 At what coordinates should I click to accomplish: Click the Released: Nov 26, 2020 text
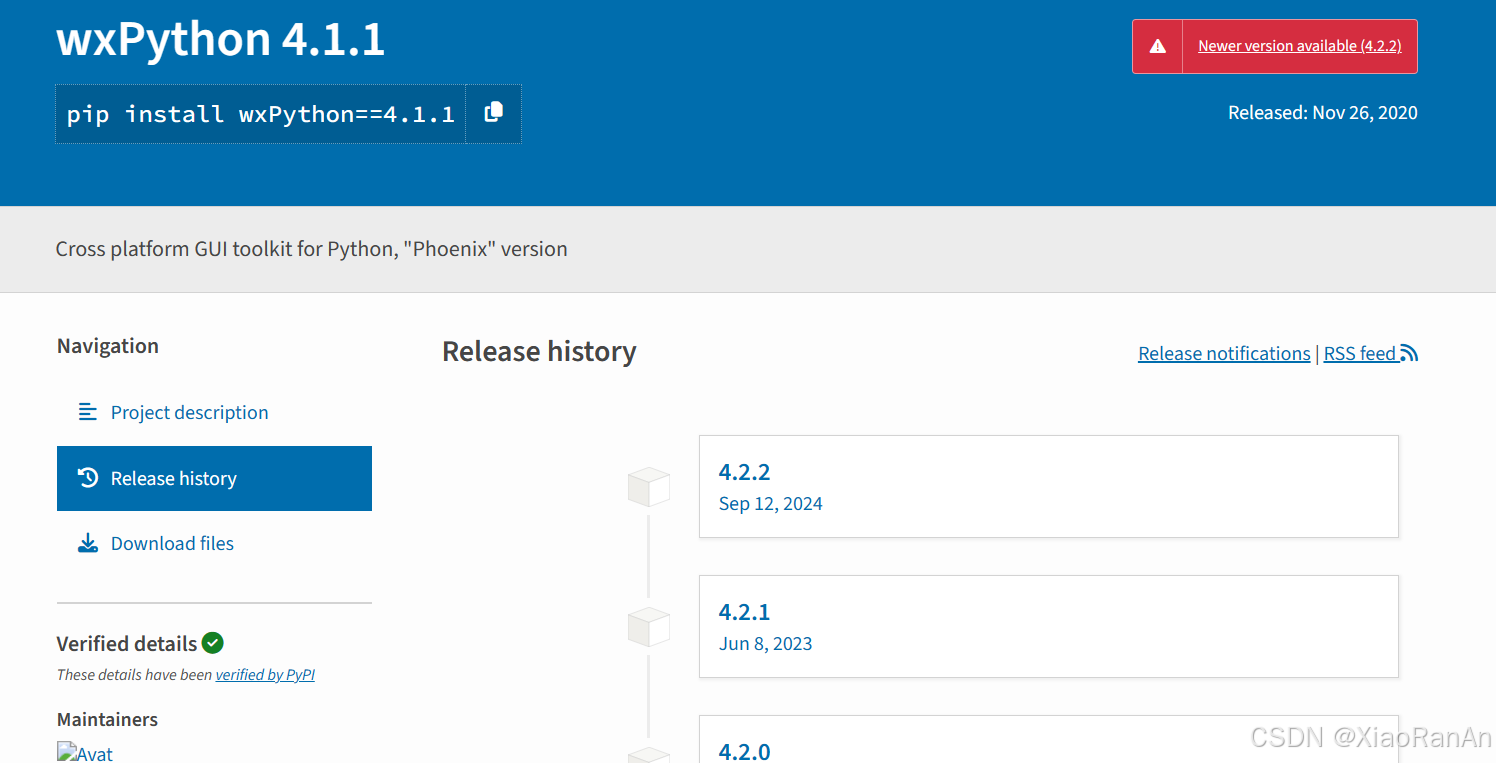pyautogui.click(x=1322, y=113)
